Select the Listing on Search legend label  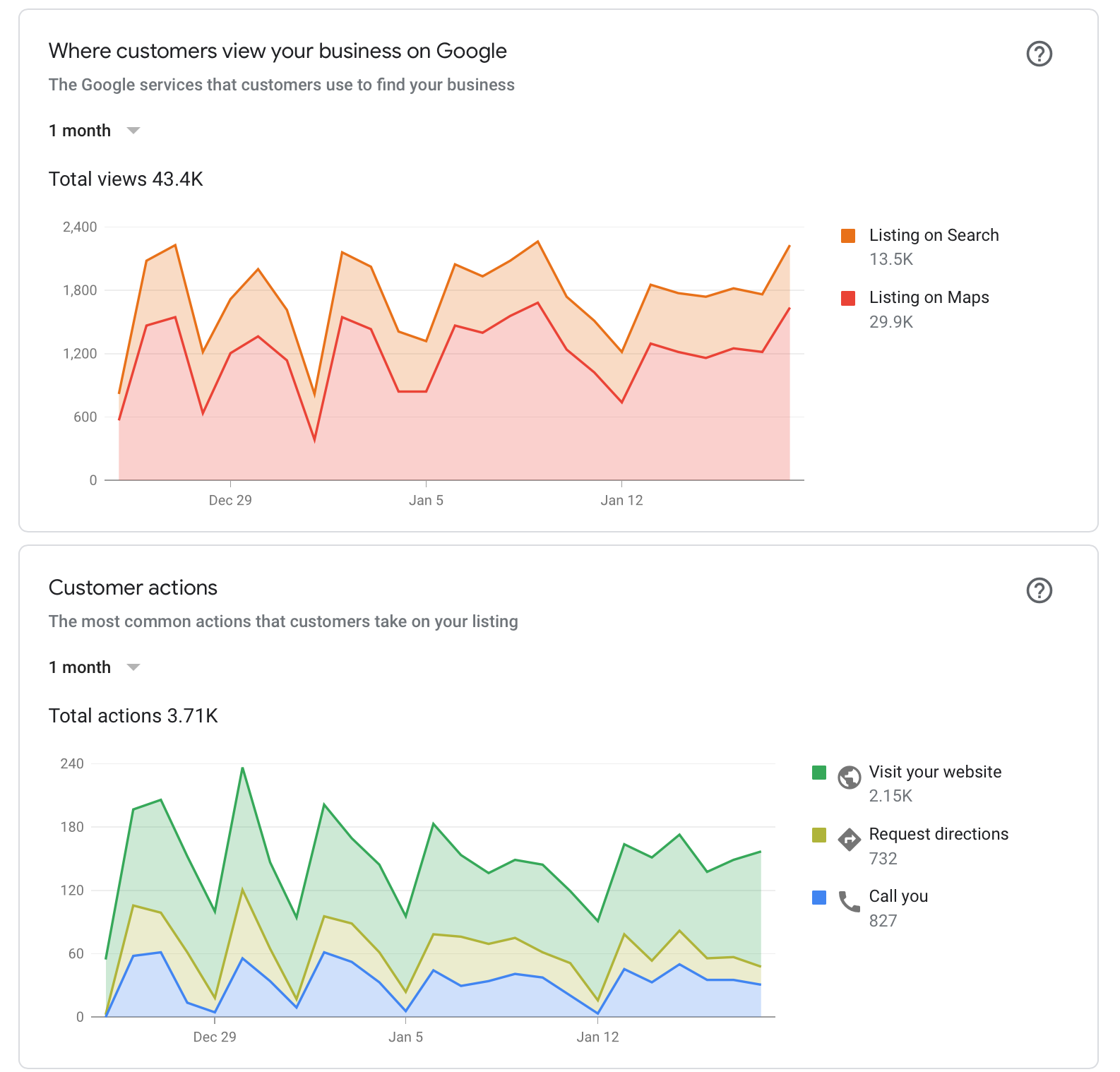(x=934, y=235)
